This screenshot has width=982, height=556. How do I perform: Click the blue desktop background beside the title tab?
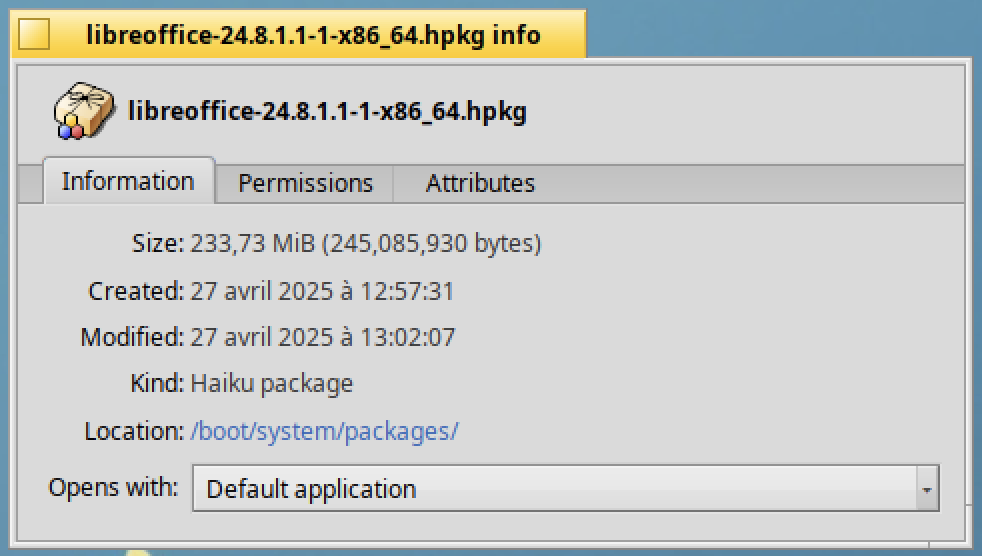point(783,28)
